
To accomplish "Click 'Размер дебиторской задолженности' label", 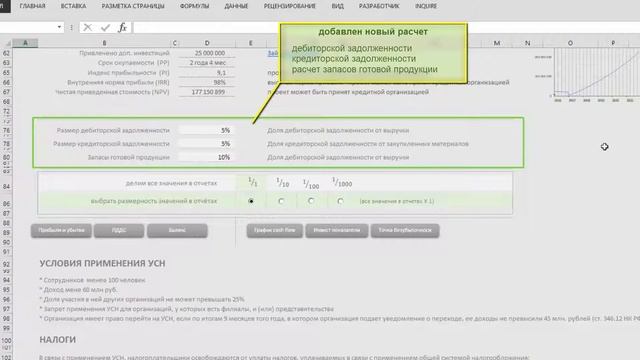I will tap(113, 130).
